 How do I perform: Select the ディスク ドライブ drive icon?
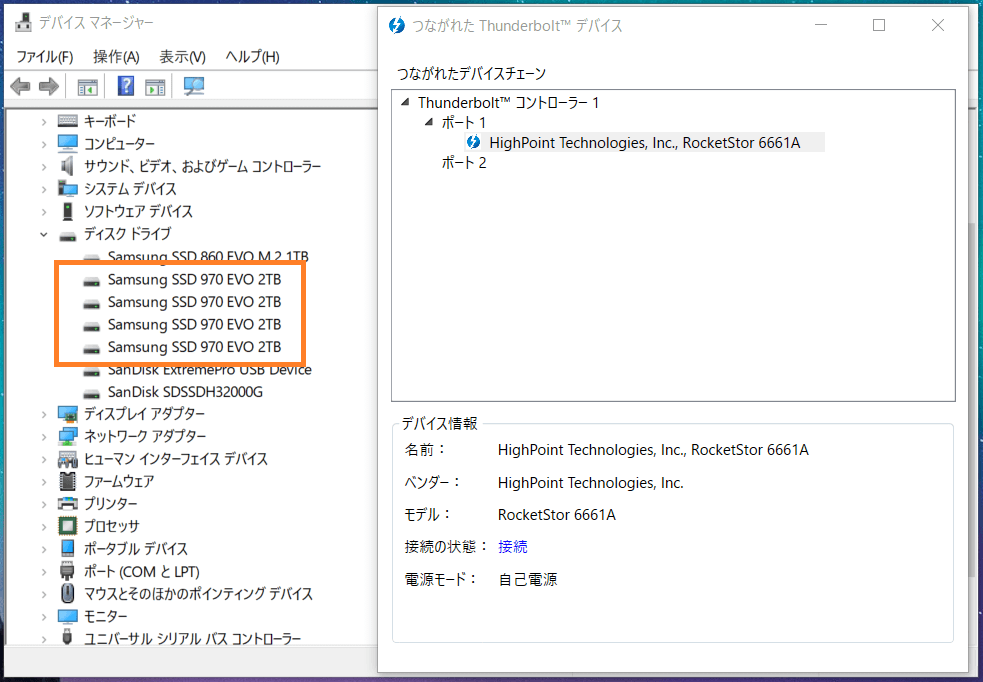pos(68,235)
